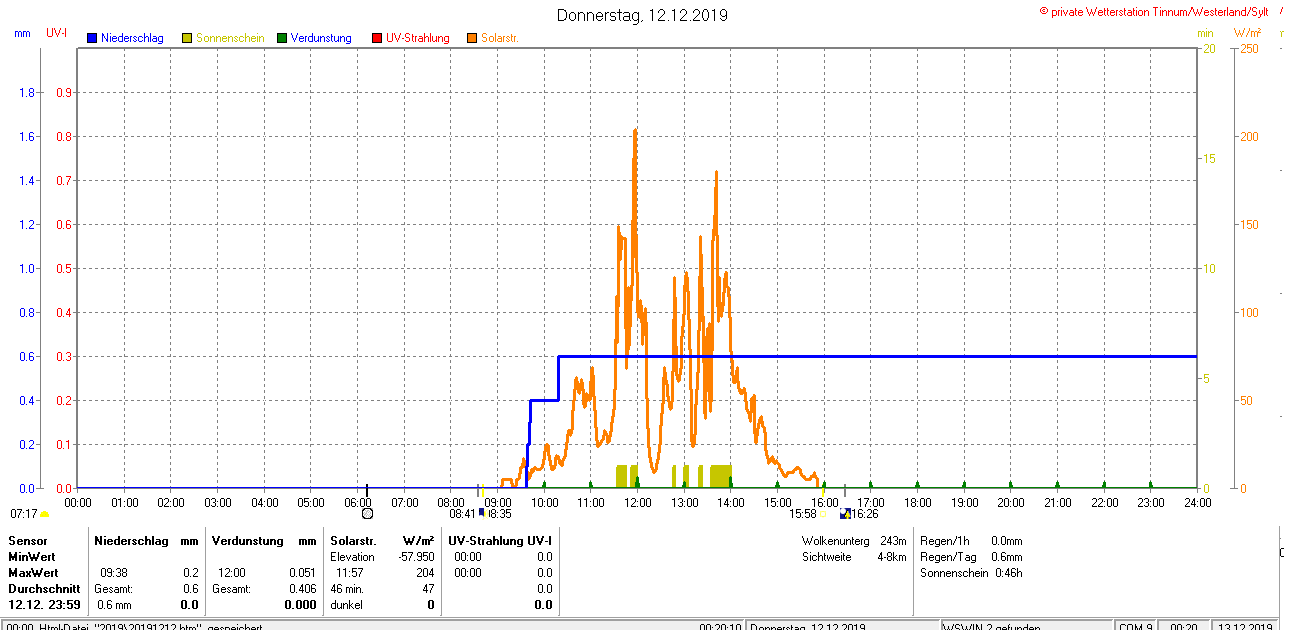Viewport: 1310px width, 630px height.
Task: Click the red UV-Strahlung legend swatch
Action: pyautogui.click(x=377, y=38)
